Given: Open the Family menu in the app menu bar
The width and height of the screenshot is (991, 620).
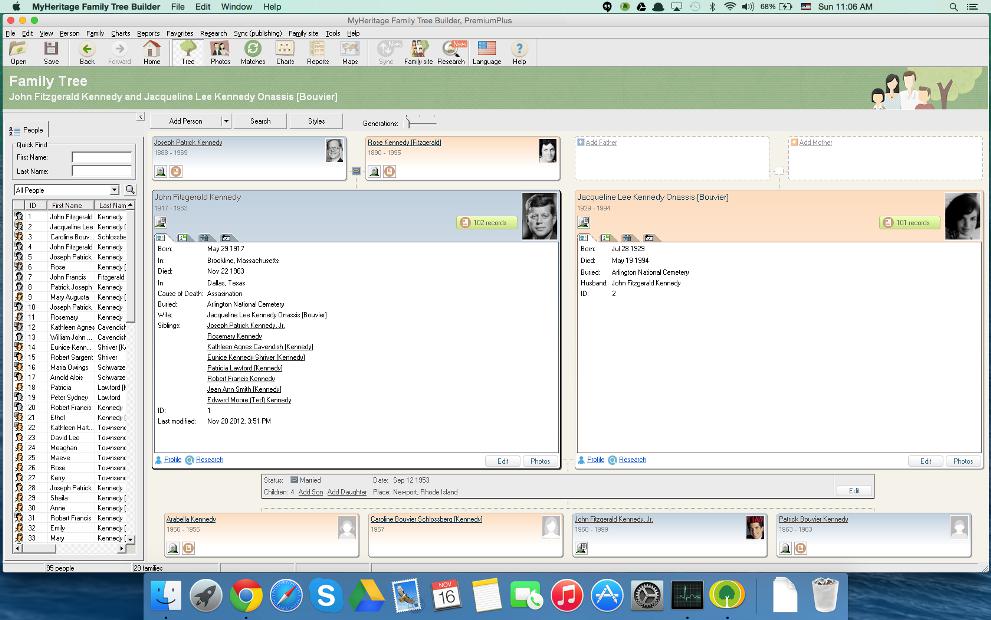Looking at the screenshot, I should click(95, 33).
